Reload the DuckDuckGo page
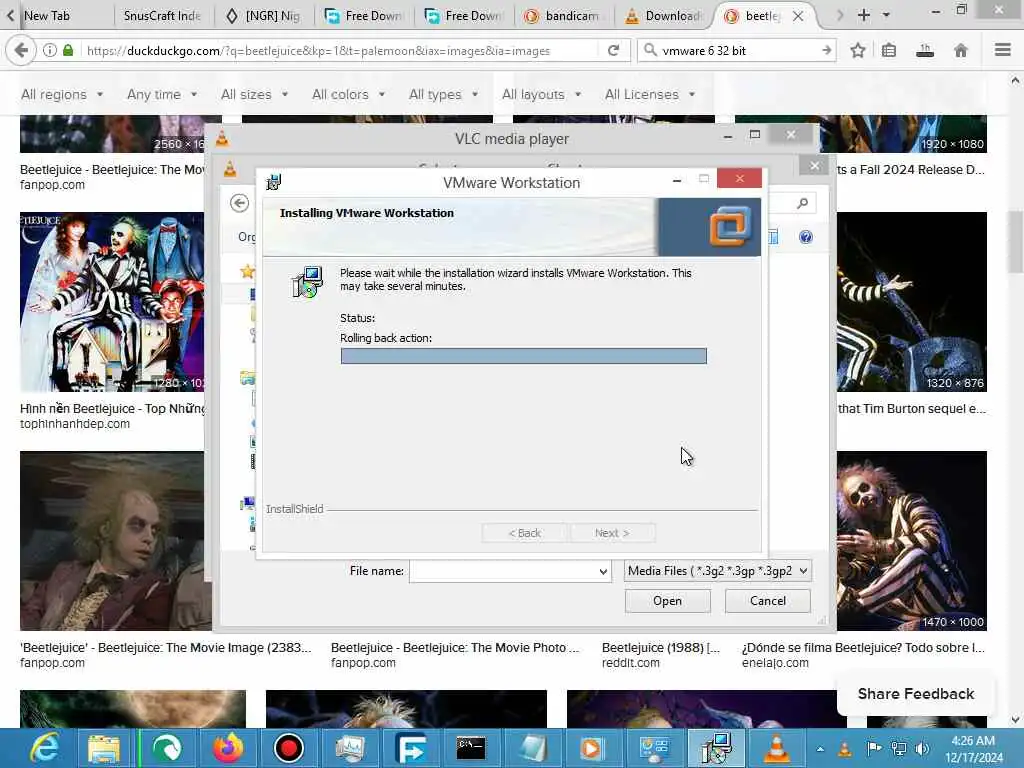Screen dimensions: 1024x768 point(613,50)
